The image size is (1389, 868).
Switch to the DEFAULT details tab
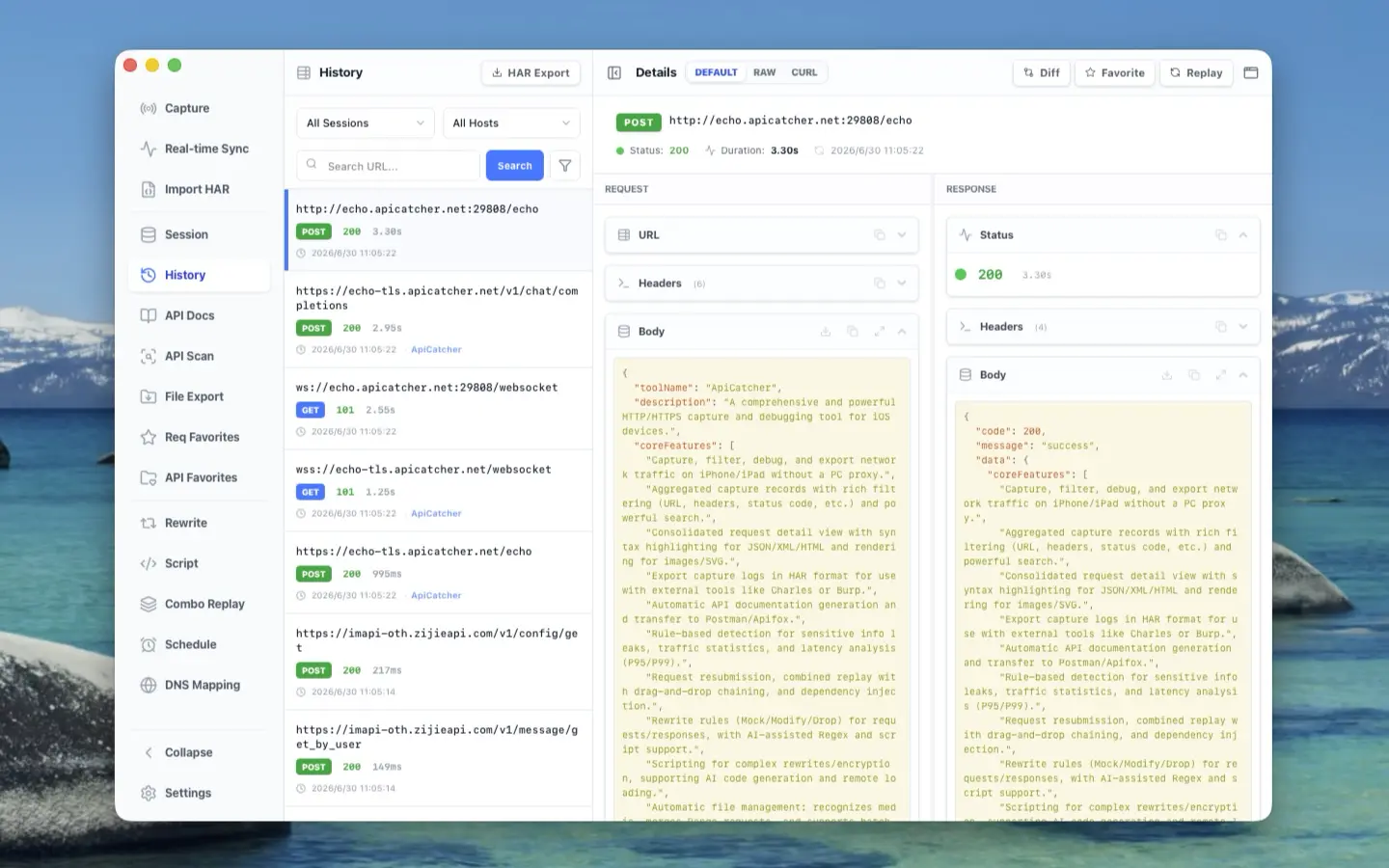point(716,72)
